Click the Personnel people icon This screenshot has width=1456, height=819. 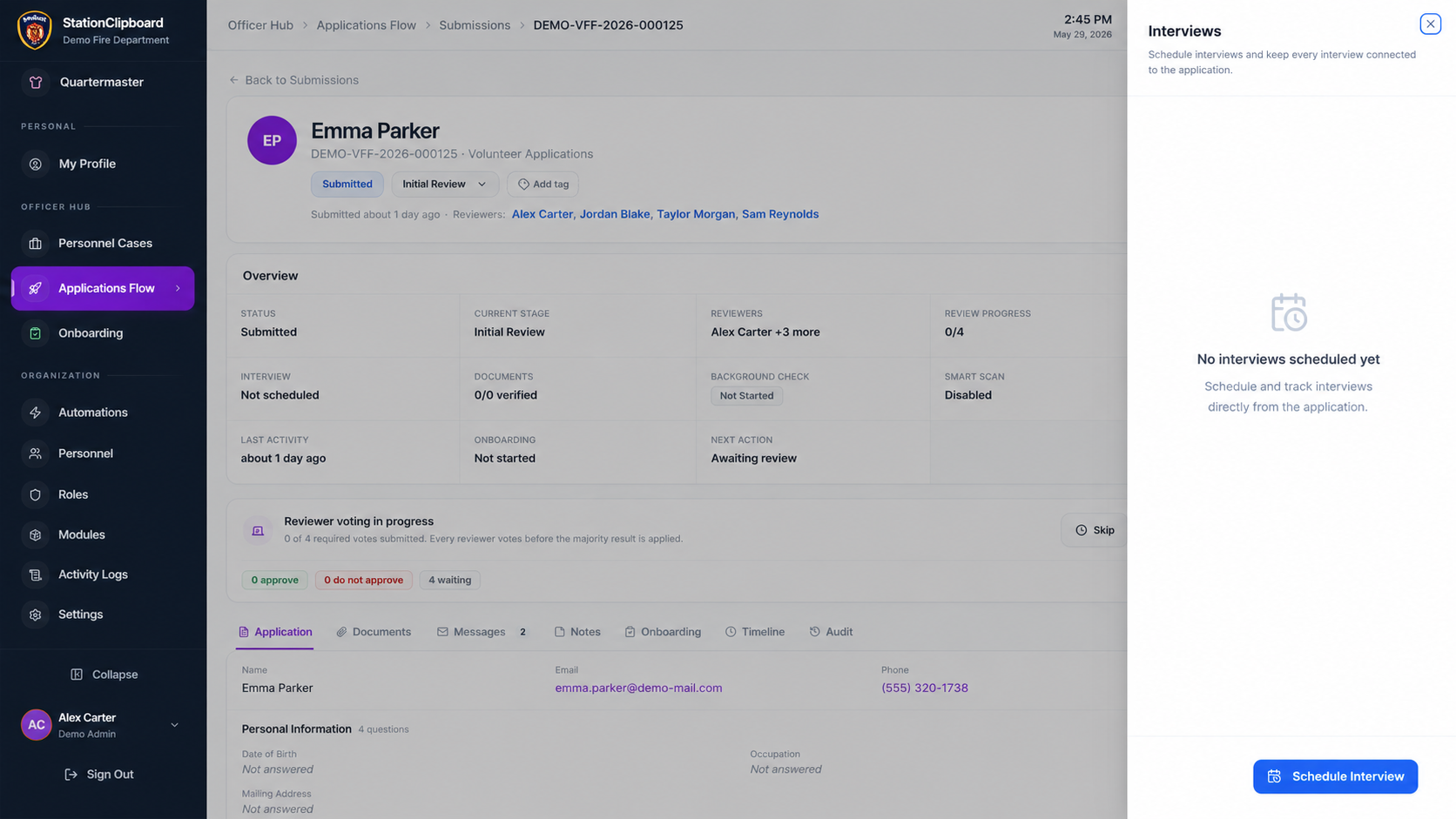pyautogui.click(x=36, y=453)
